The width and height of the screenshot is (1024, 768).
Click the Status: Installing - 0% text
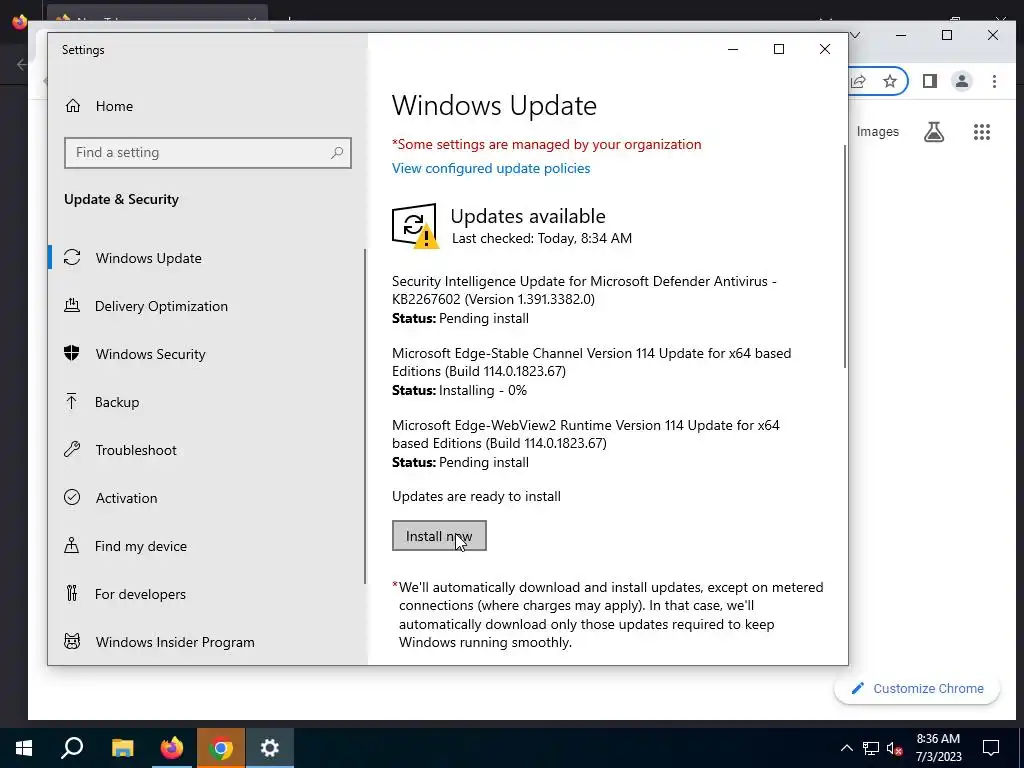(459, 391)
